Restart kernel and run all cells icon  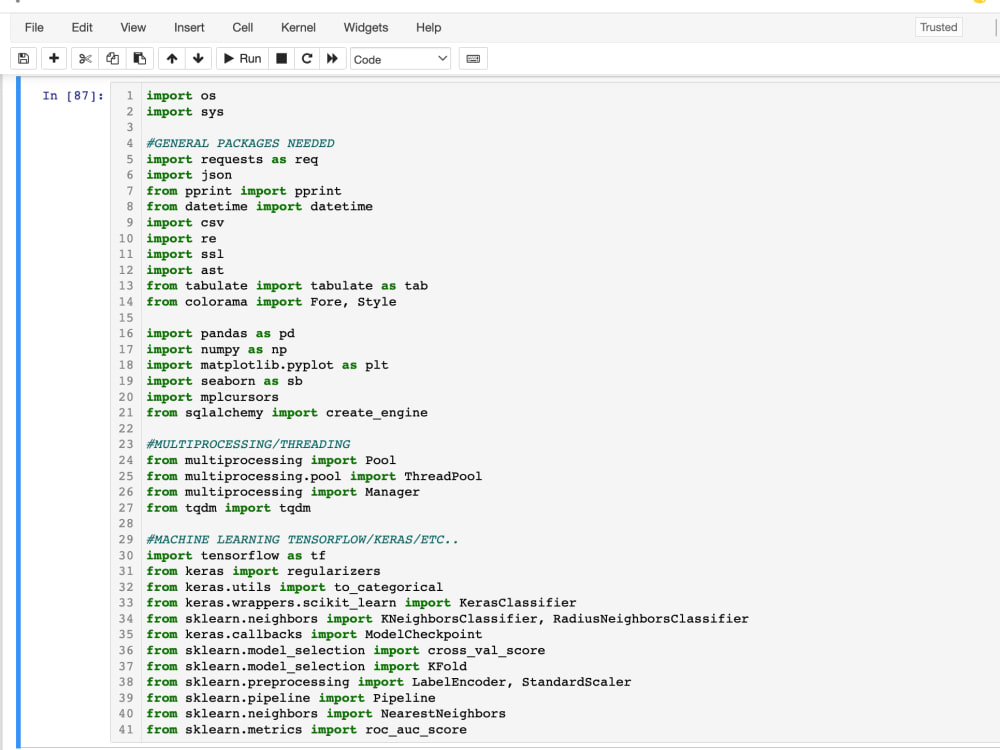coord(332,59)
